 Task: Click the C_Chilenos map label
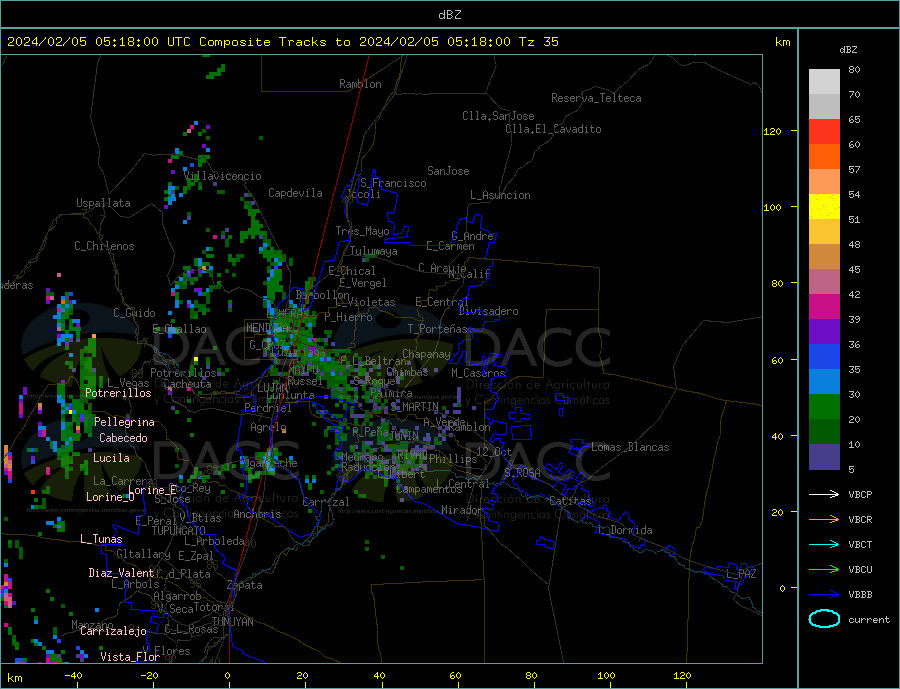(104, 246)
